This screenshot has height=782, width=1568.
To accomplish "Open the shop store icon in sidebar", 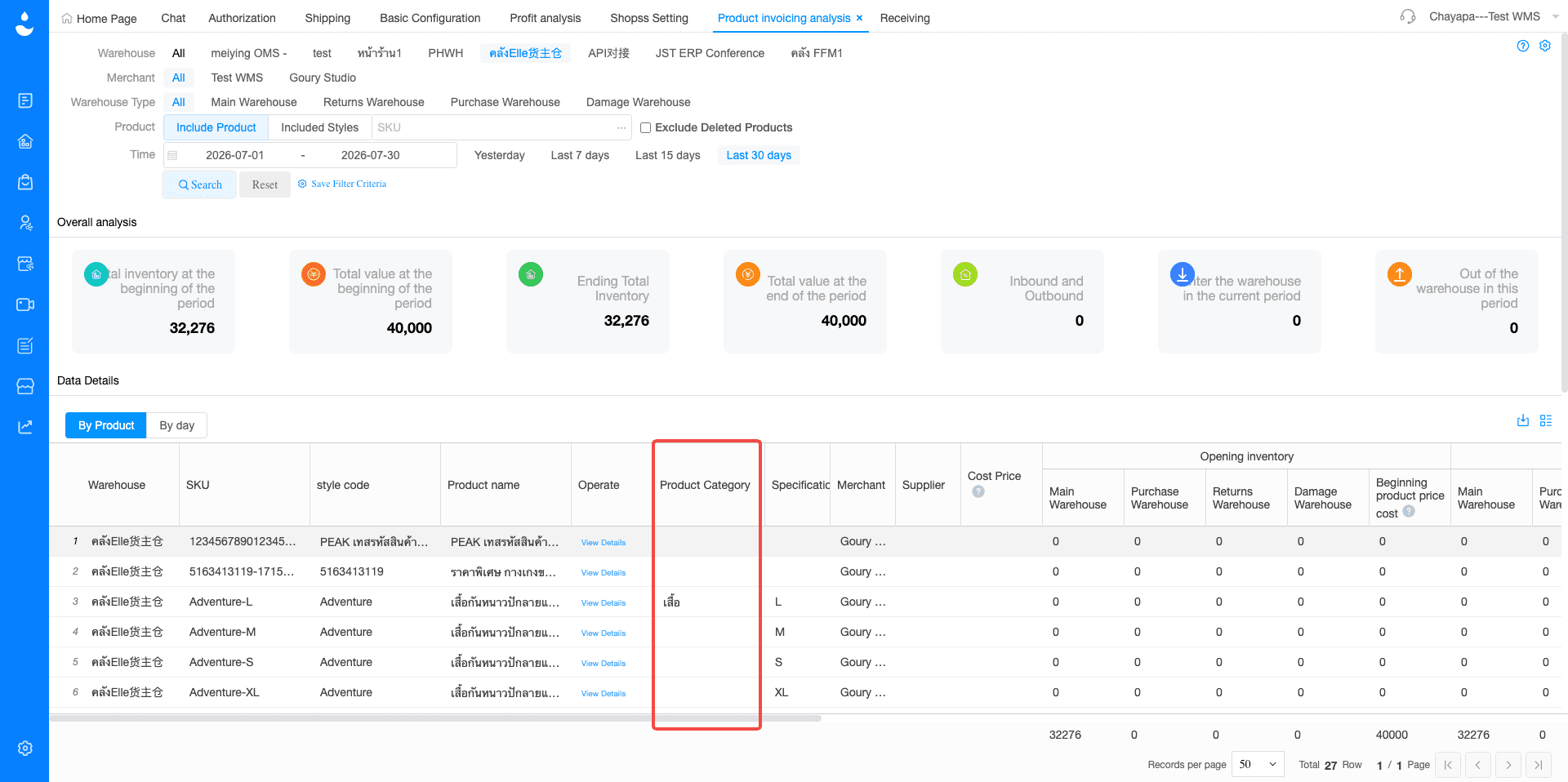I will [25, 386].
